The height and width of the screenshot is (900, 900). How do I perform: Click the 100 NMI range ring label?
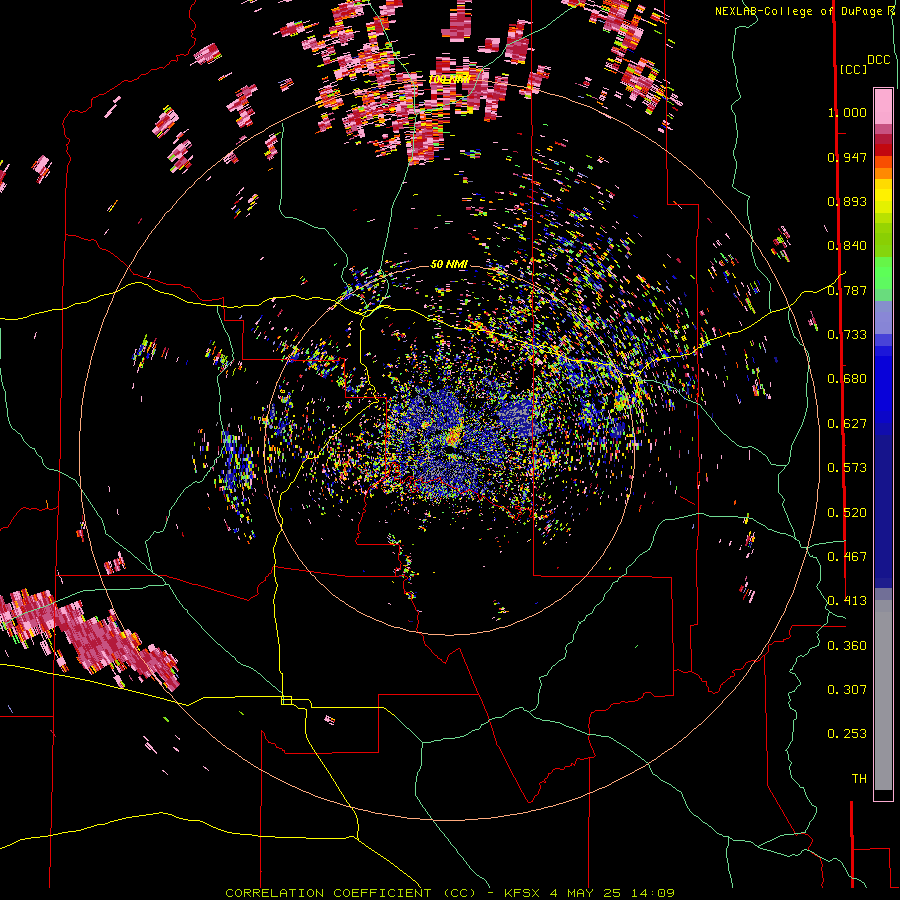449,79
